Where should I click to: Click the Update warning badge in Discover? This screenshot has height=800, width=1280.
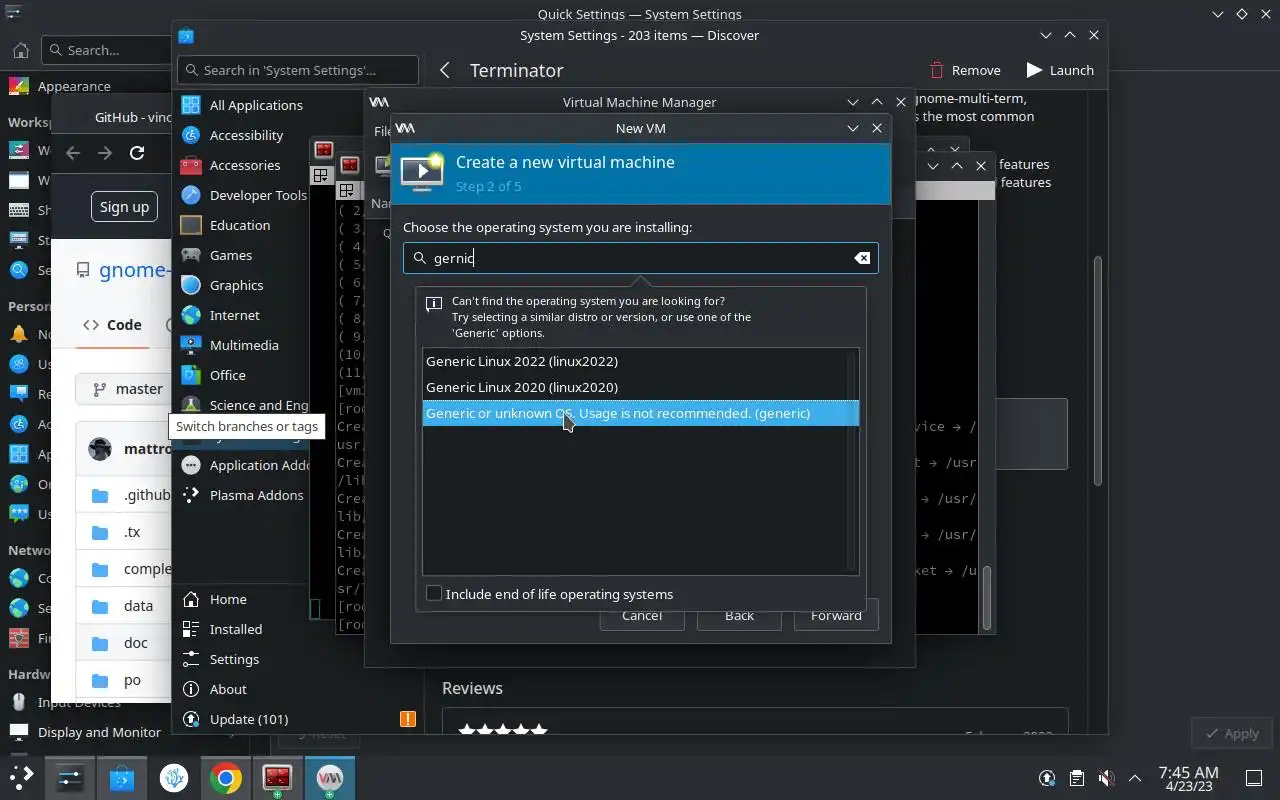(x=407, y=719)
